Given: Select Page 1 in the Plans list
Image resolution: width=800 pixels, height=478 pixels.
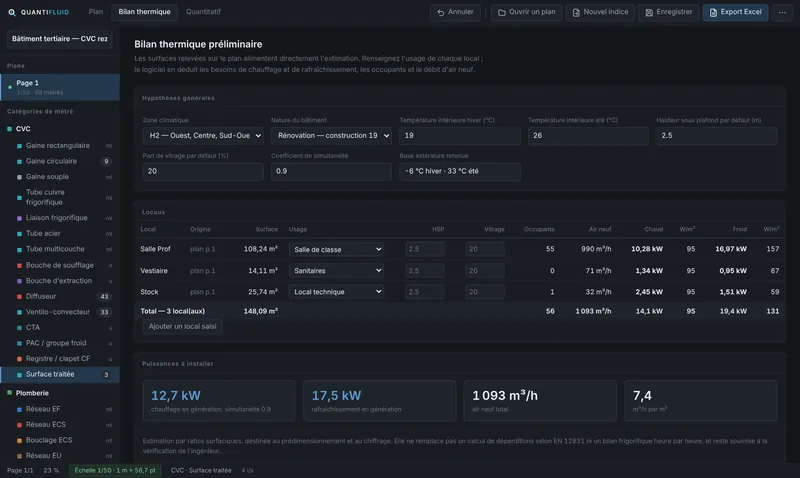Looking at the screenshot, I should coord(60,87).
